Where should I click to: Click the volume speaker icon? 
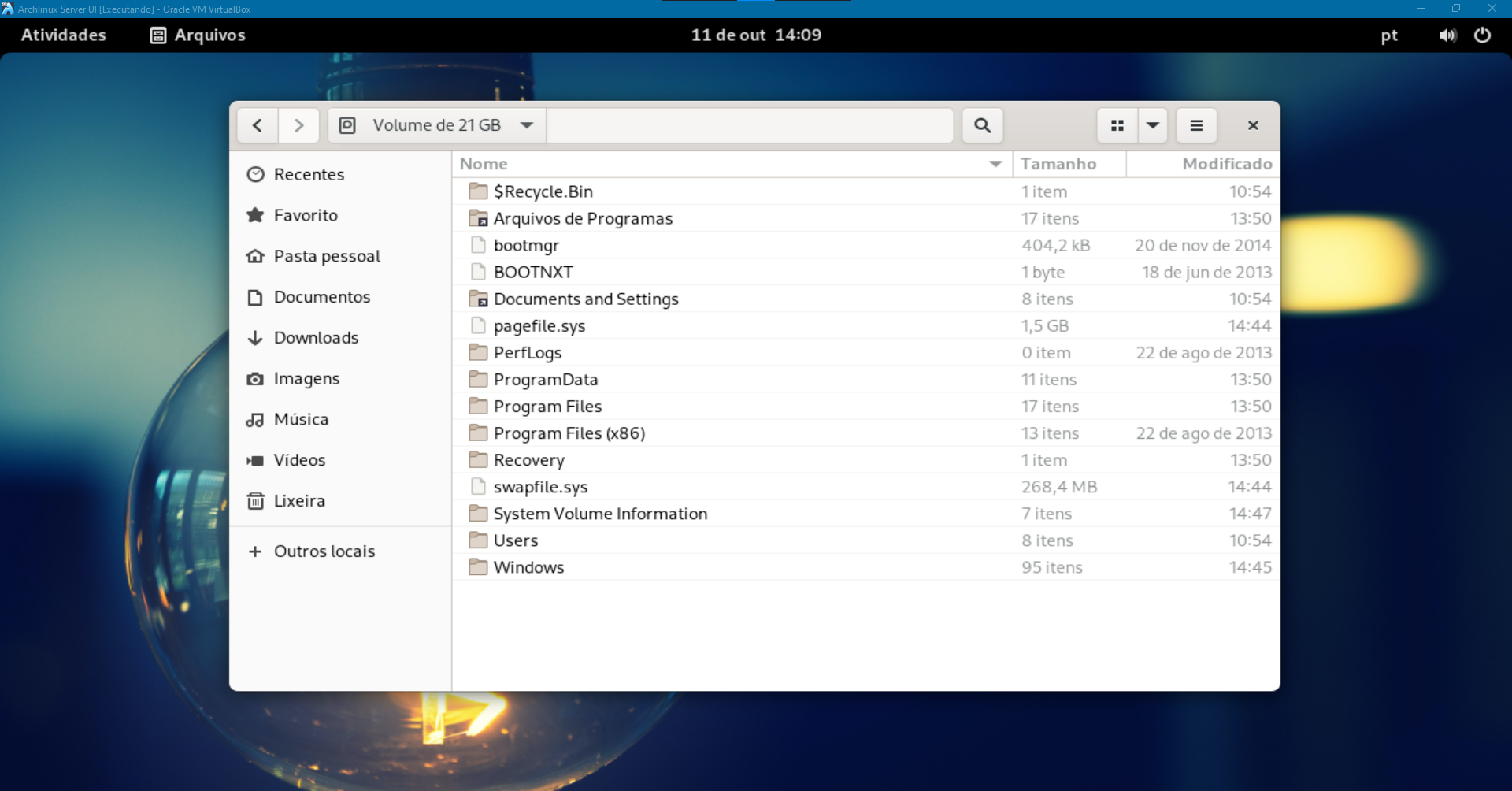(1447, 35)
